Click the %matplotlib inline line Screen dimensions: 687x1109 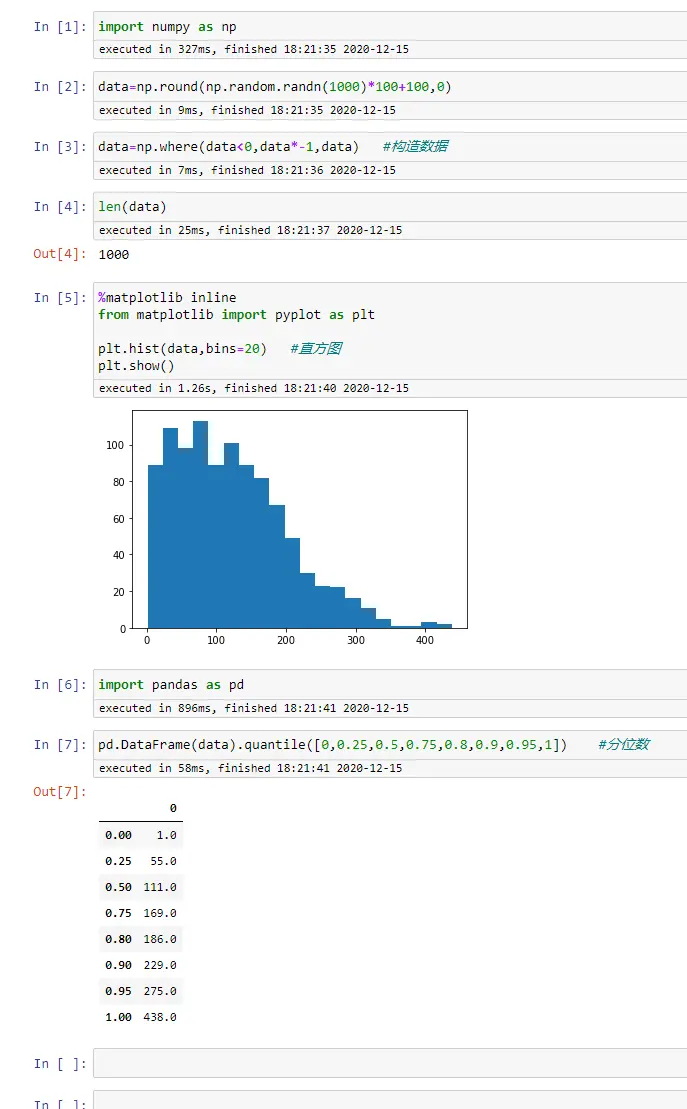167,298
